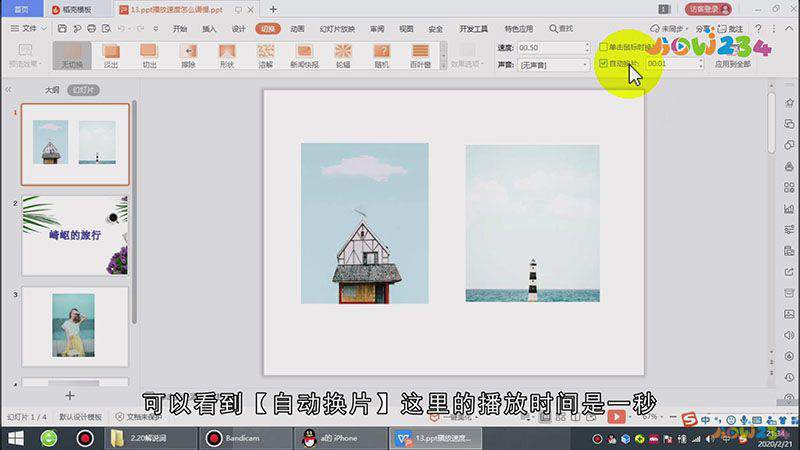
Task: Click the volume icon in system tray
Action: pyautogui.click(x=710, y=439)
